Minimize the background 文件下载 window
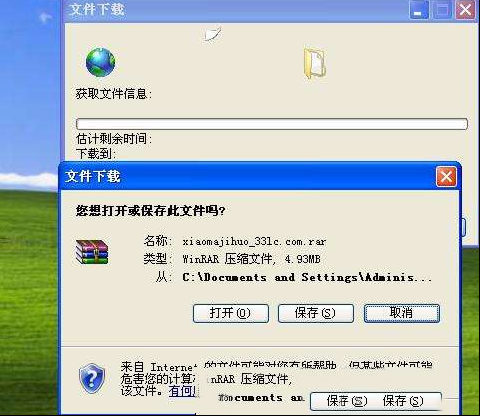Image resolution: width=480 pixels, height=416 pixels. (x=419, y=10)
